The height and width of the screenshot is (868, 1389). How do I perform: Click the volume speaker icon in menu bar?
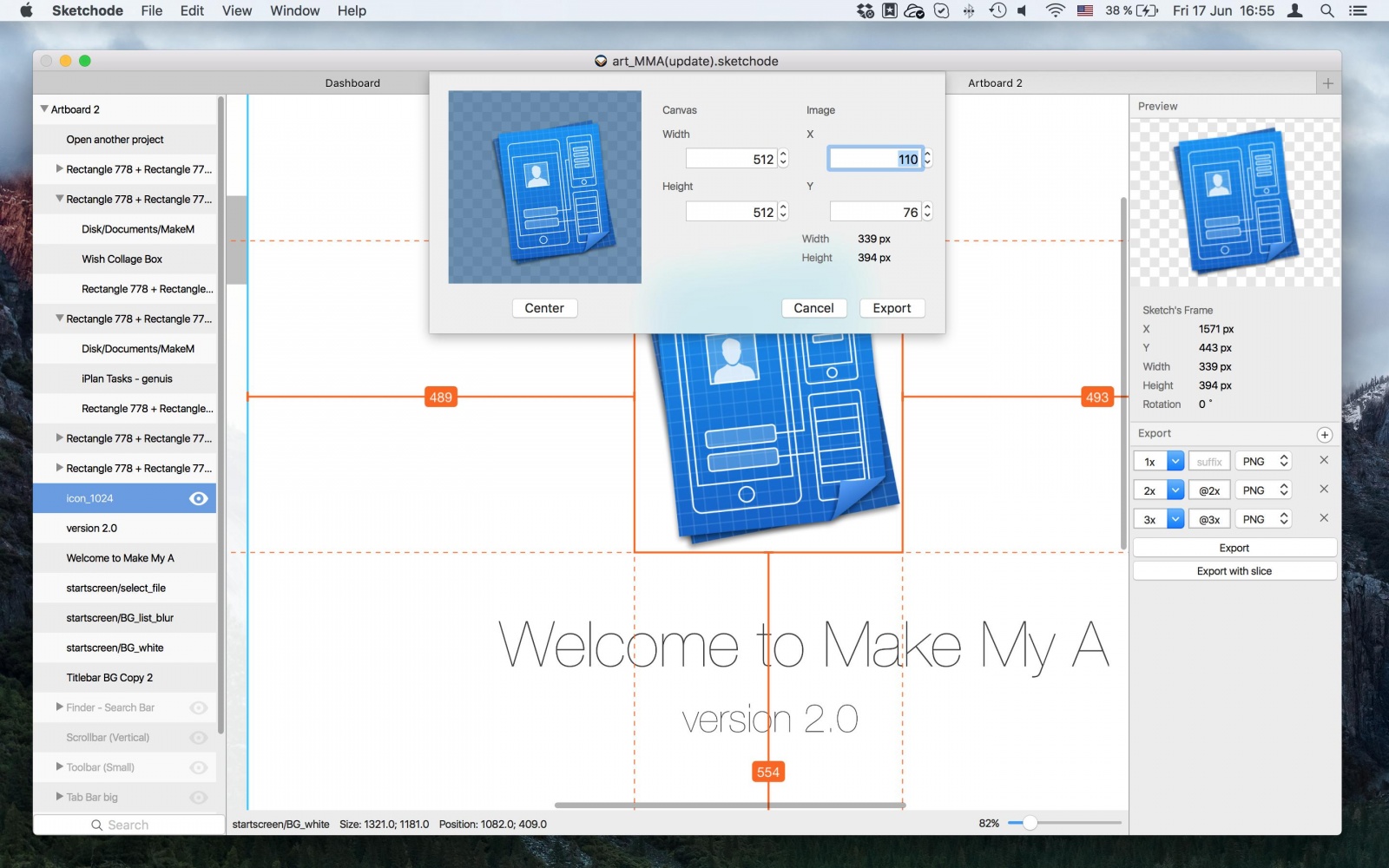[1023, 10]
